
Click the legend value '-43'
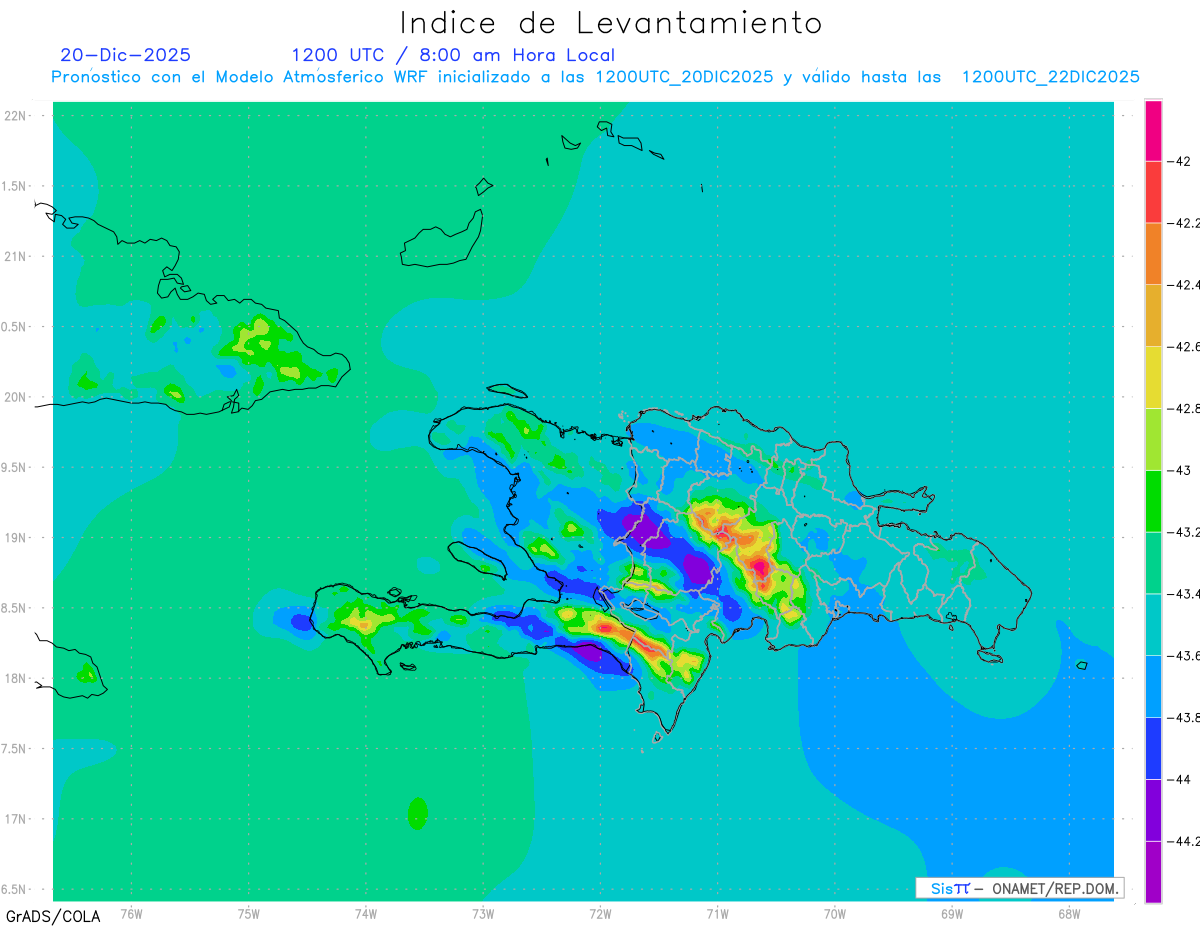coord(1180,470)
